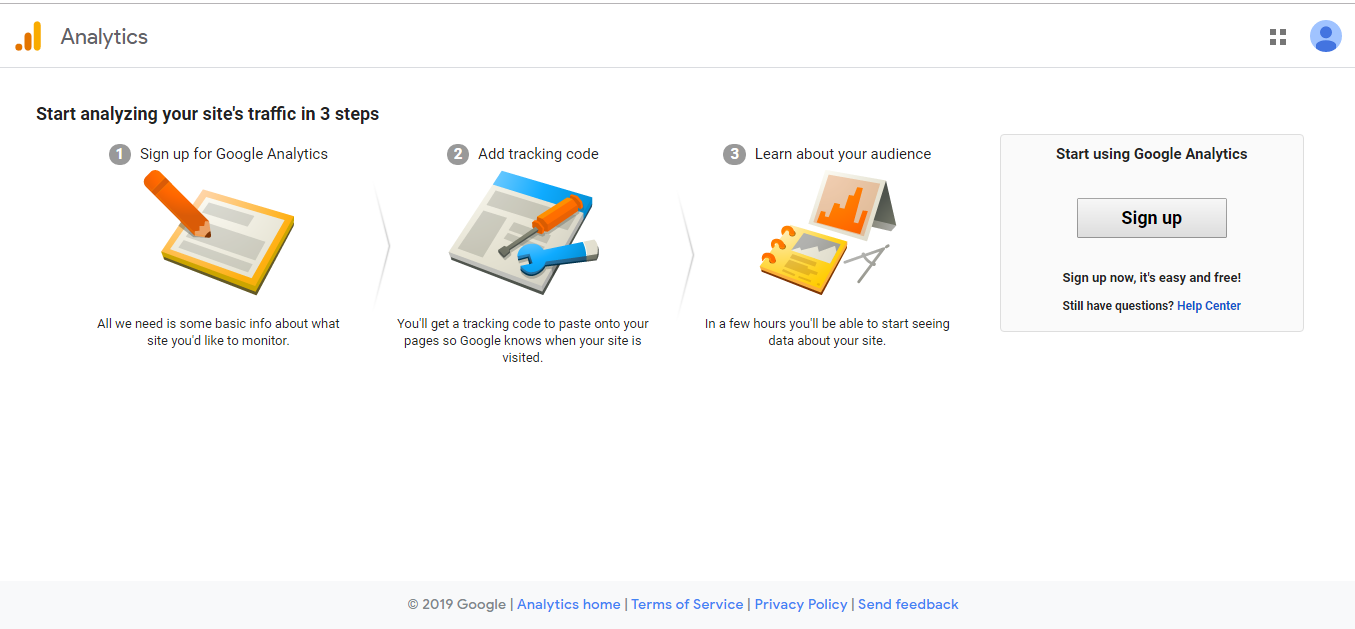Open the Privacy Policy link
1355x629 pixels.
pyautogui.click(x=801, y=604)
